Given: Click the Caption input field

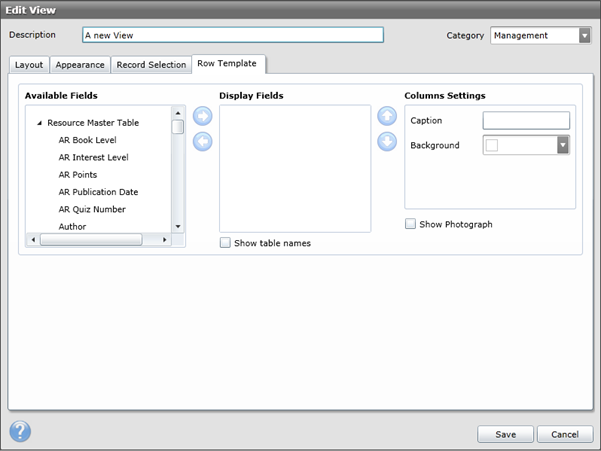Looking at the screenshot, I should point(526,121).
